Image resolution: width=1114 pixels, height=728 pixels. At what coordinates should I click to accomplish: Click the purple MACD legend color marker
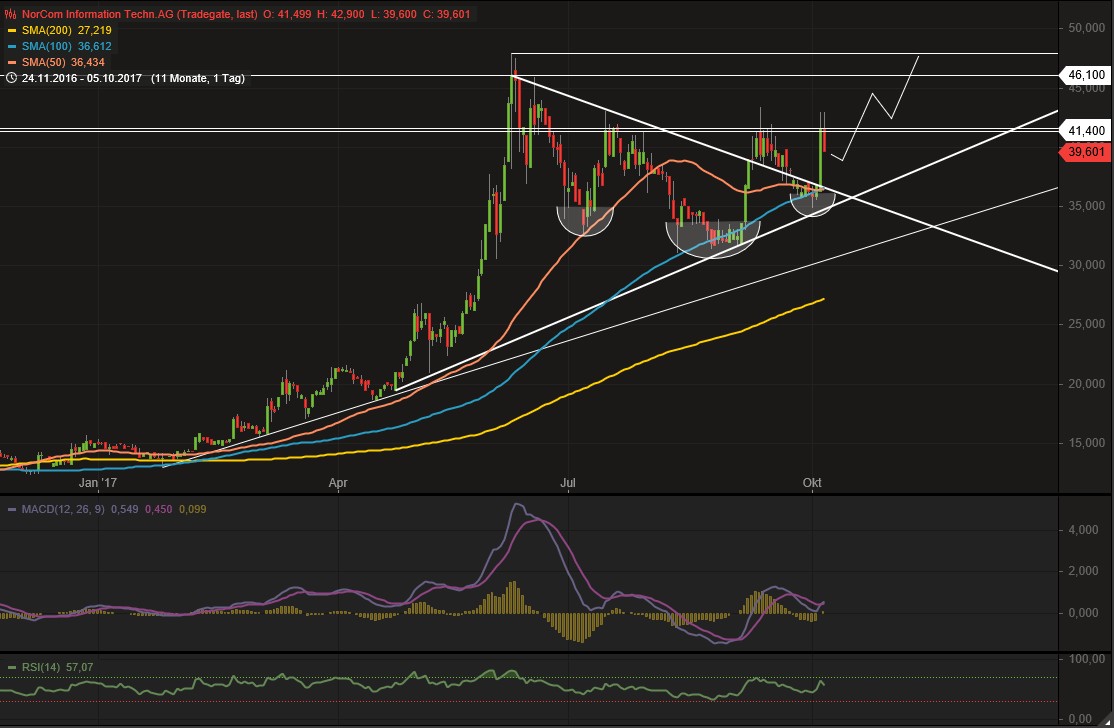point(11,509)
